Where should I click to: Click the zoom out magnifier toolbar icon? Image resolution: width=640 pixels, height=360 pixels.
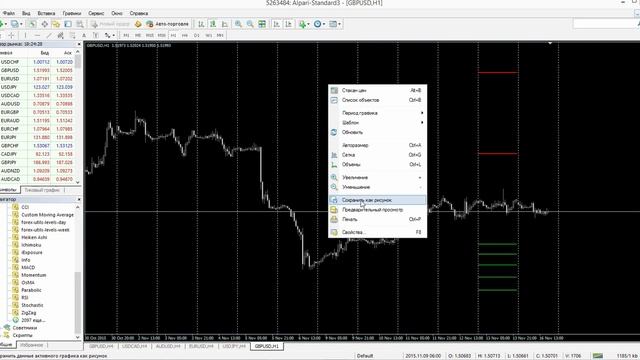point(250,24)
